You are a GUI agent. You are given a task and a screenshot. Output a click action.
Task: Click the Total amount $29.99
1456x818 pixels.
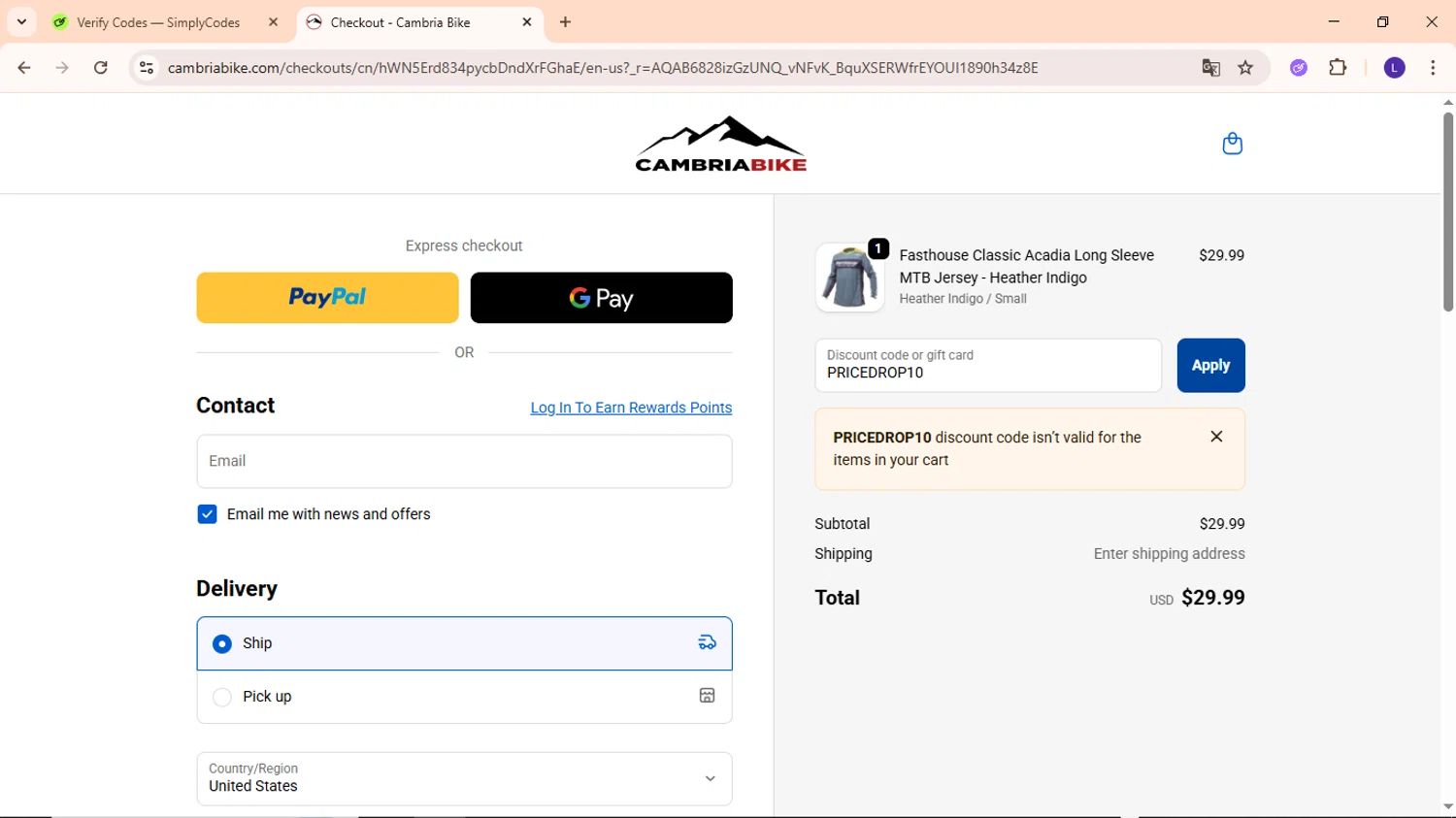pyautogui.click(x=1212, y=598)
